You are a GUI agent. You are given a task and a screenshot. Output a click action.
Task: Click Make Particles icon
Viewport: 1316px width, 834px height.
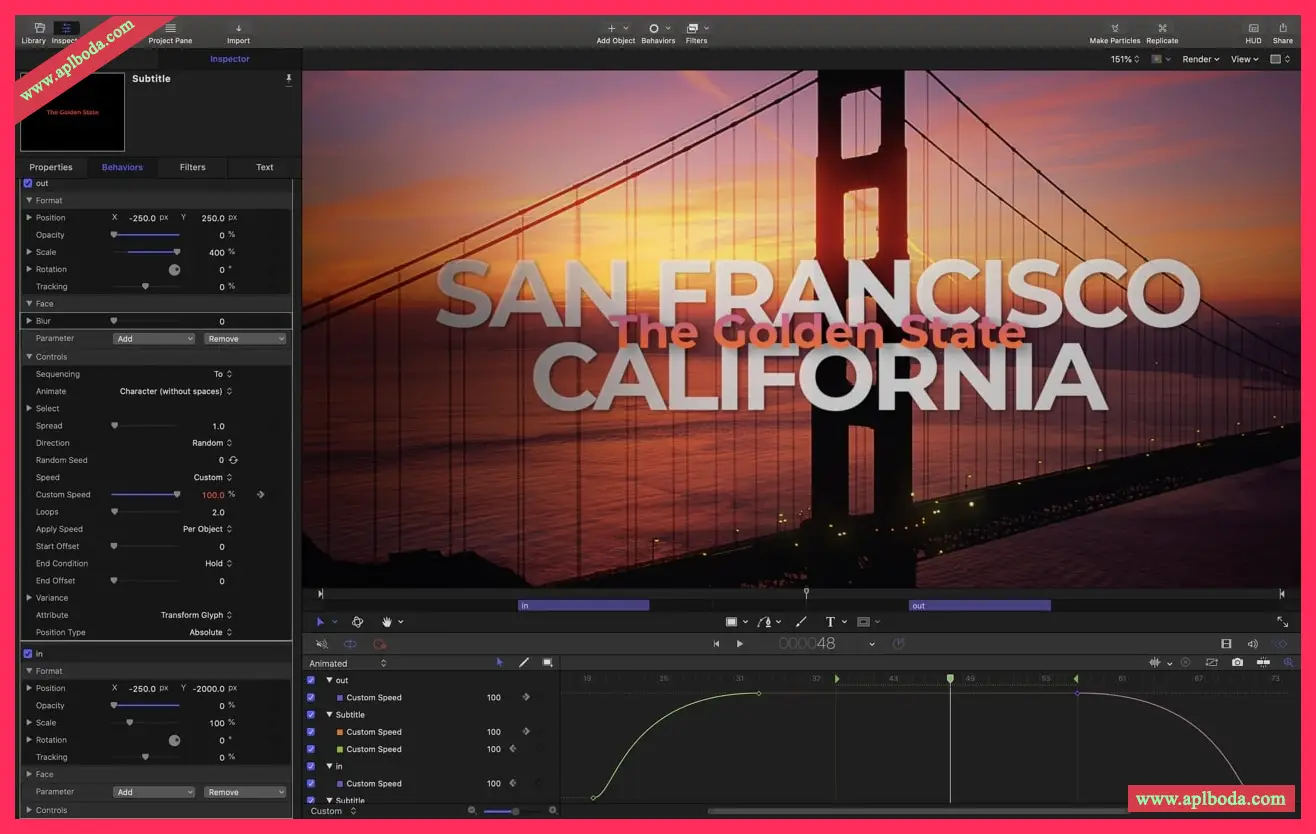coord(1115,28)
